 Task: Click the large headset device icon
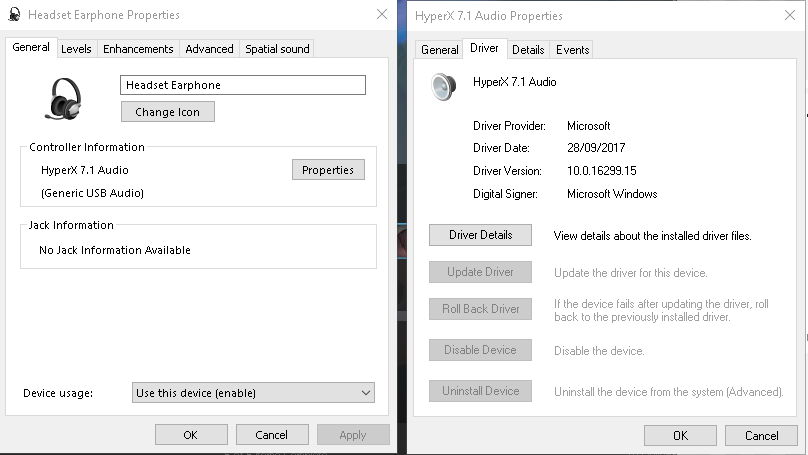[64, 98]
